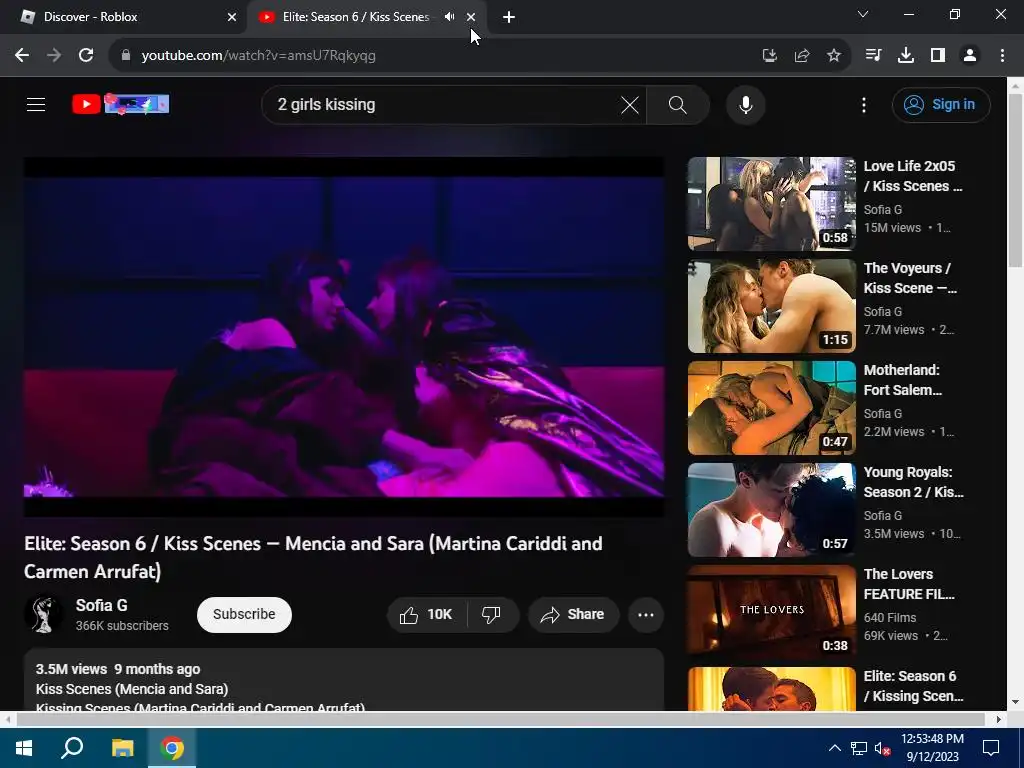
Task: Click the Sign in button
Action: click(x=940, y=104)
